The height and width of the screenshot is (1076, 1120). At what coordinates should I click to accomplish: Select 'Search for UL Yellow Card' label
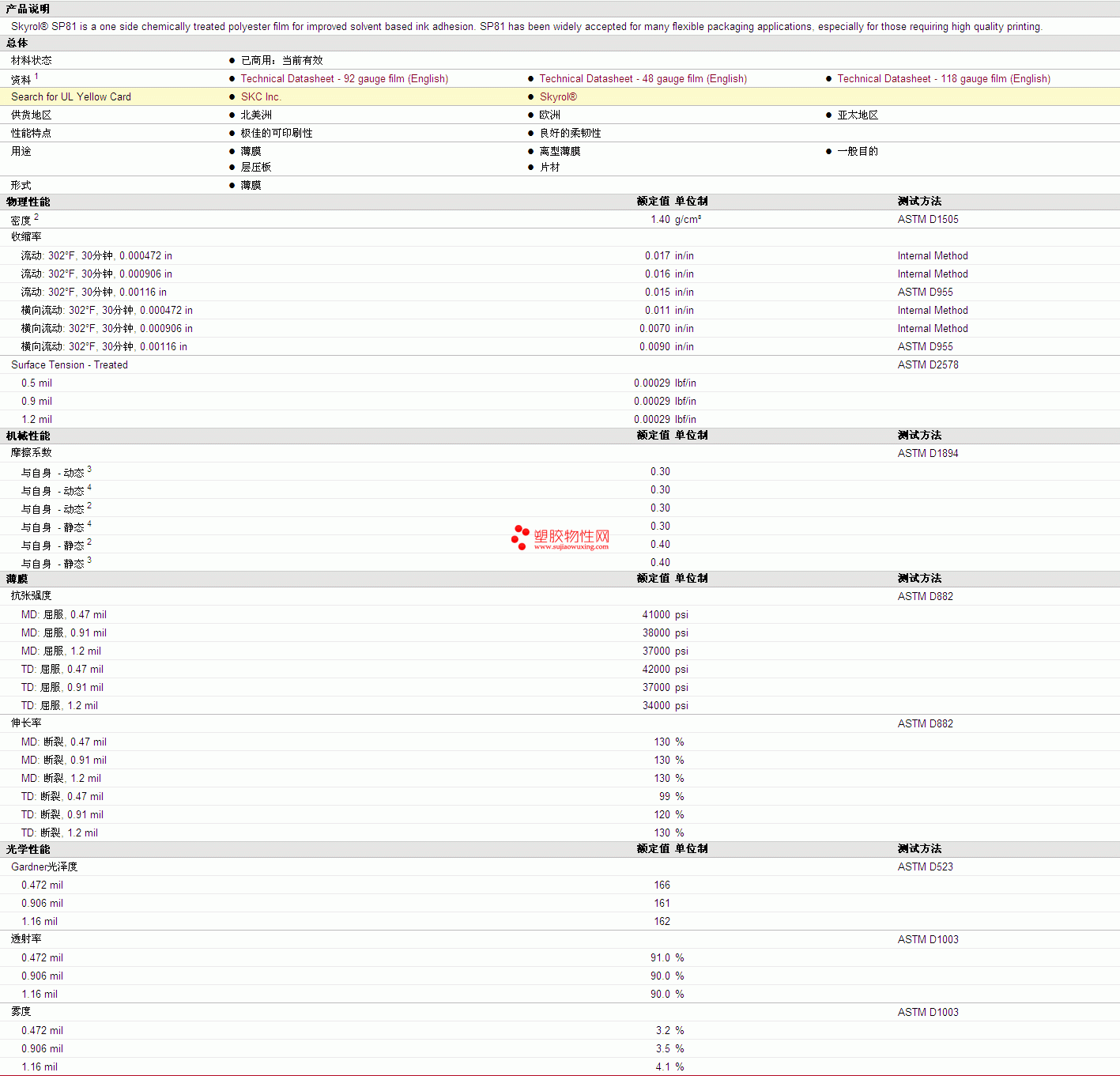coord(71,96)
